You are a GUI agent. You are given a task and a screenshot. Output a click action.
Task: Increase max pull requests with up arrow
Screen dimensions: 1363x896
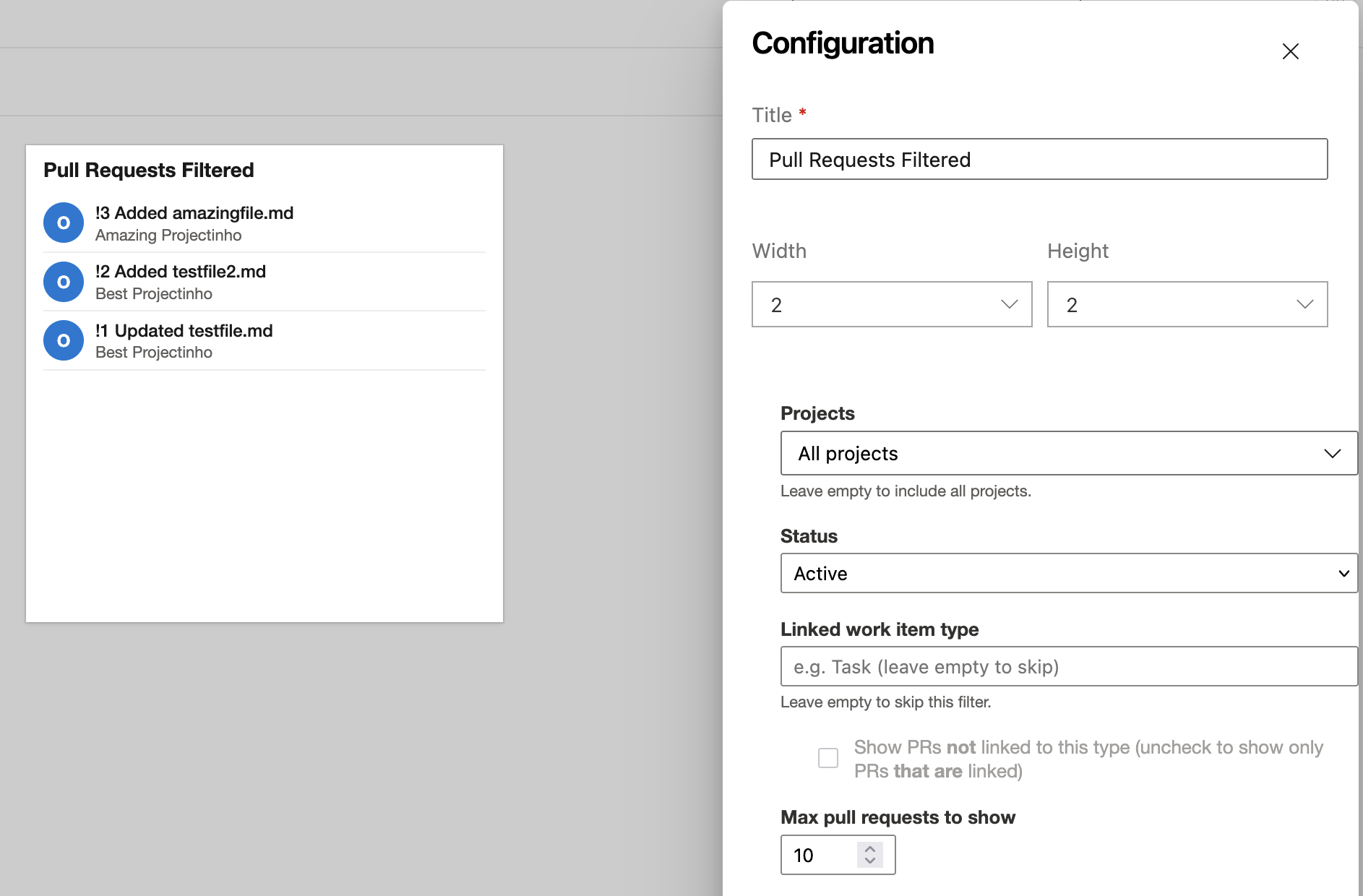click(x=870, y=849)
